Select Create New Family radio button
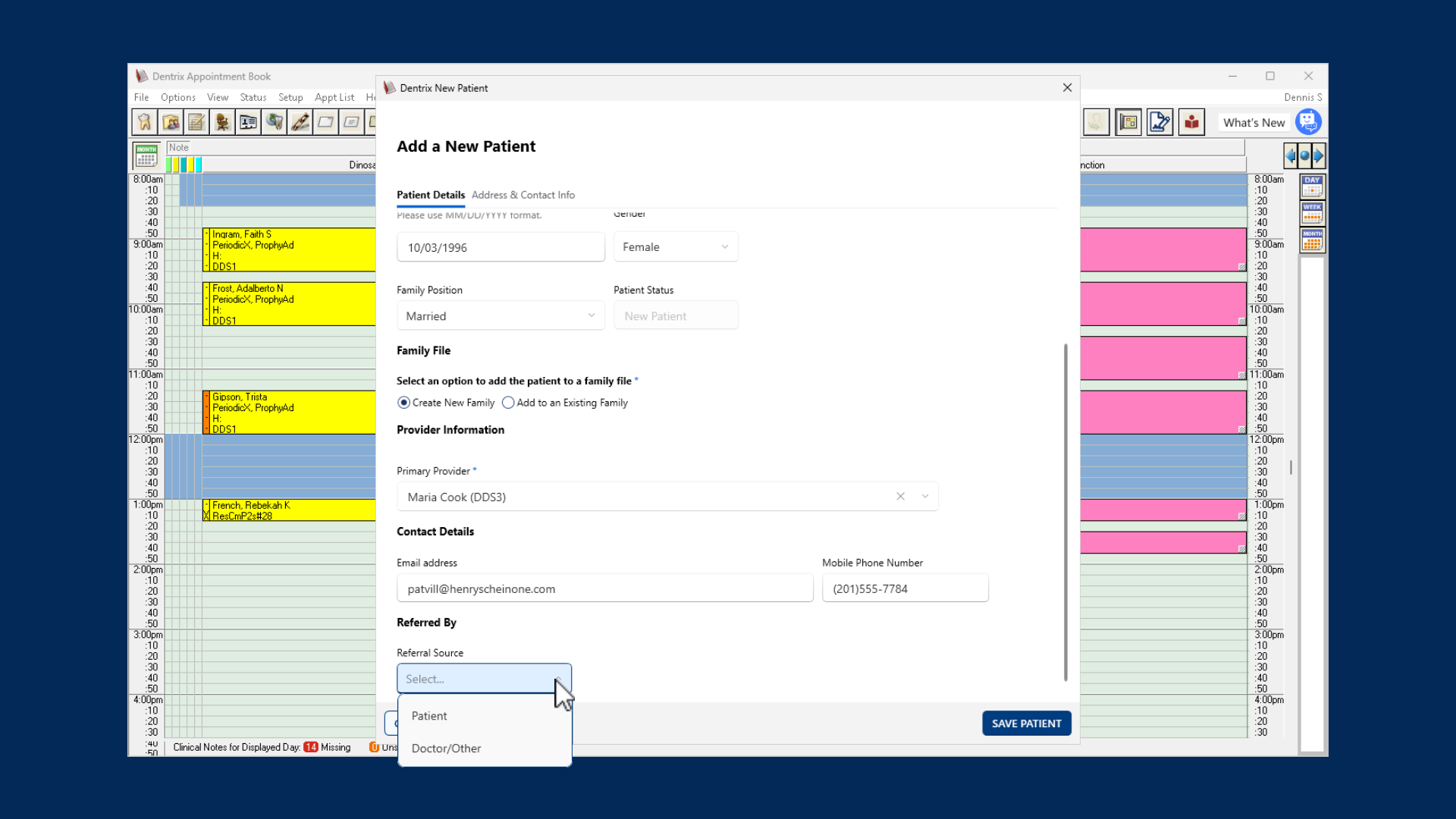This screenshot has height=819, width=1456. [404, 403]
